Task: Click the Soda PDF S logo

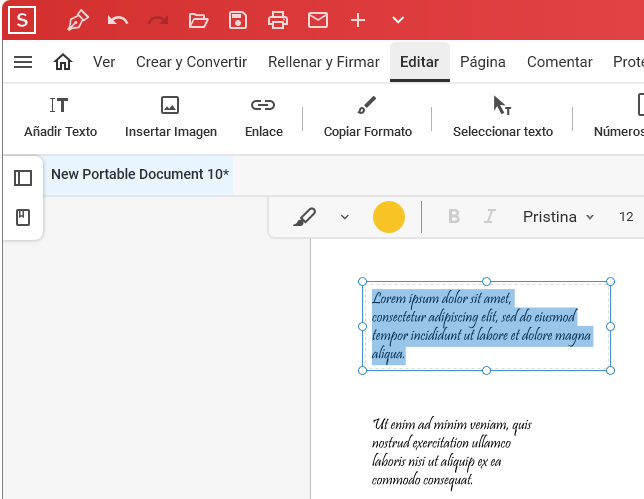Action: (x=22, y=20)
